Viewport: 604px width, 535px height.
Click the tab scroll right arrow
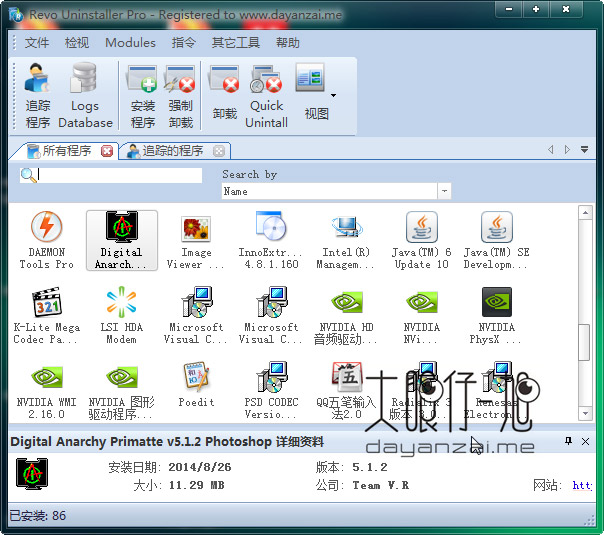pyautogui.click(x=567, y=149)
